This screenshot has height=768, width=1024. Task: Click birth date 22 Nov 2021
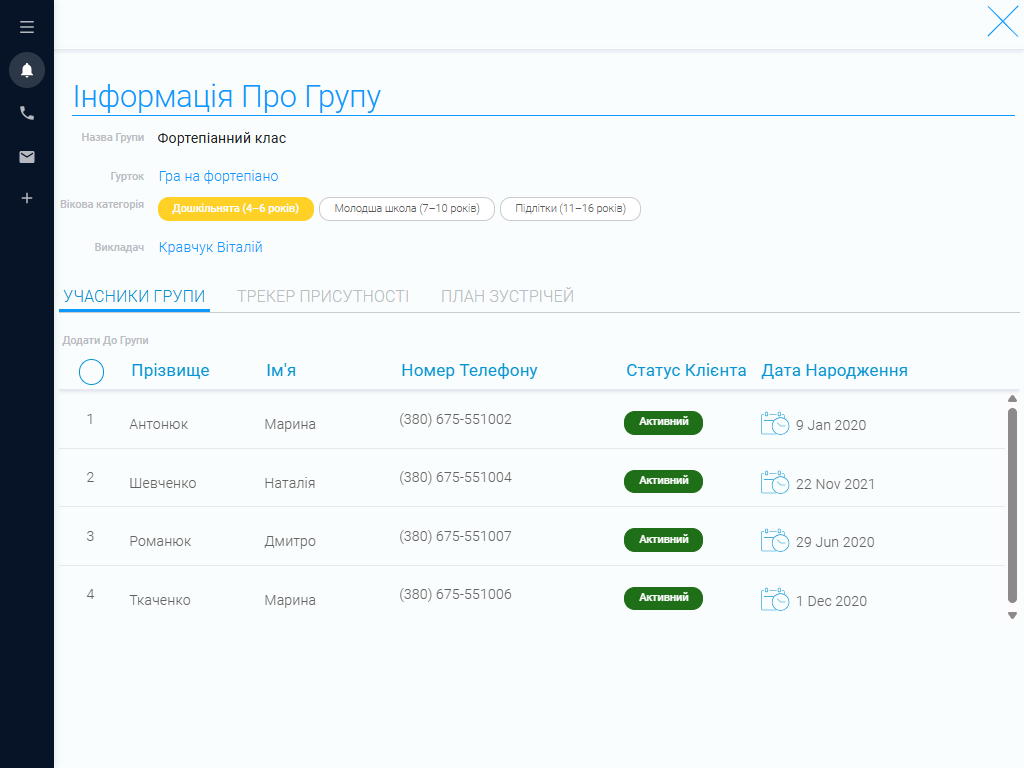[x=835, y=484]
